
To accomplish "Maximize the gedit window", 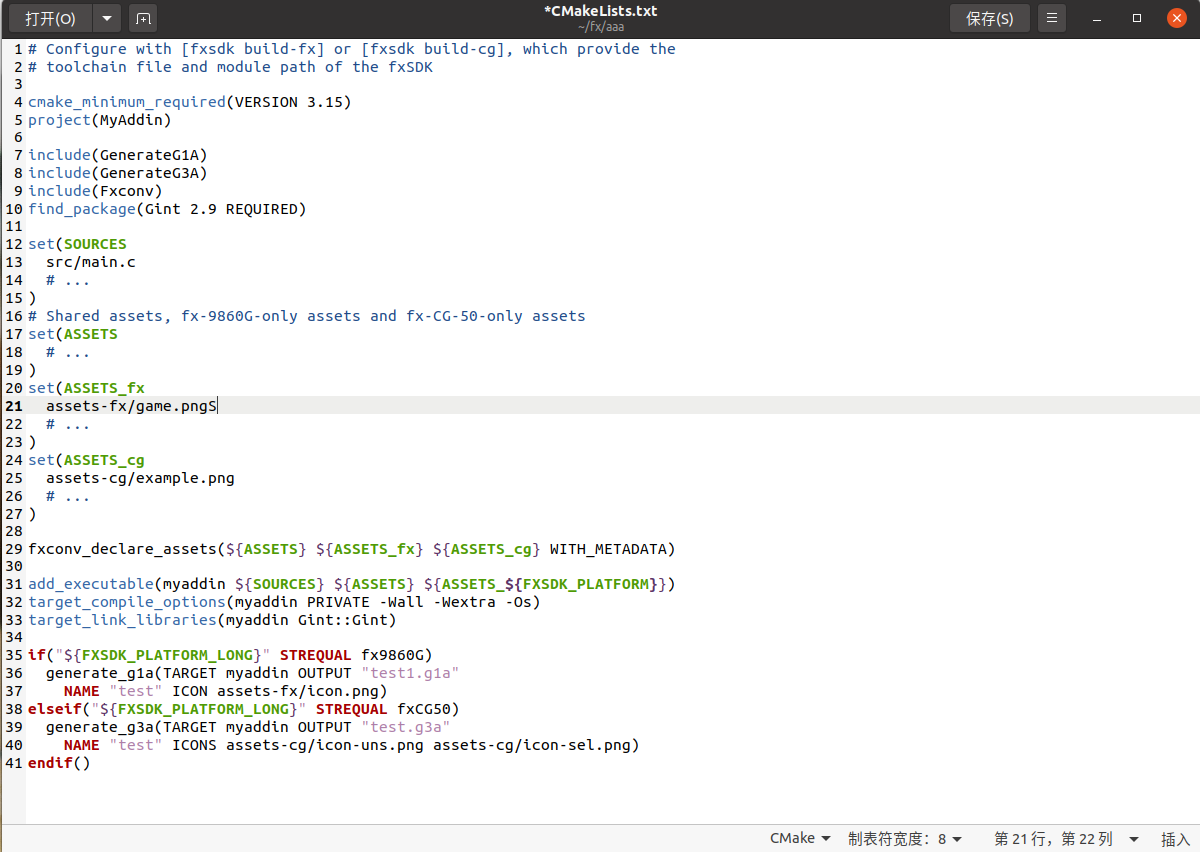I will [1137, 18].
